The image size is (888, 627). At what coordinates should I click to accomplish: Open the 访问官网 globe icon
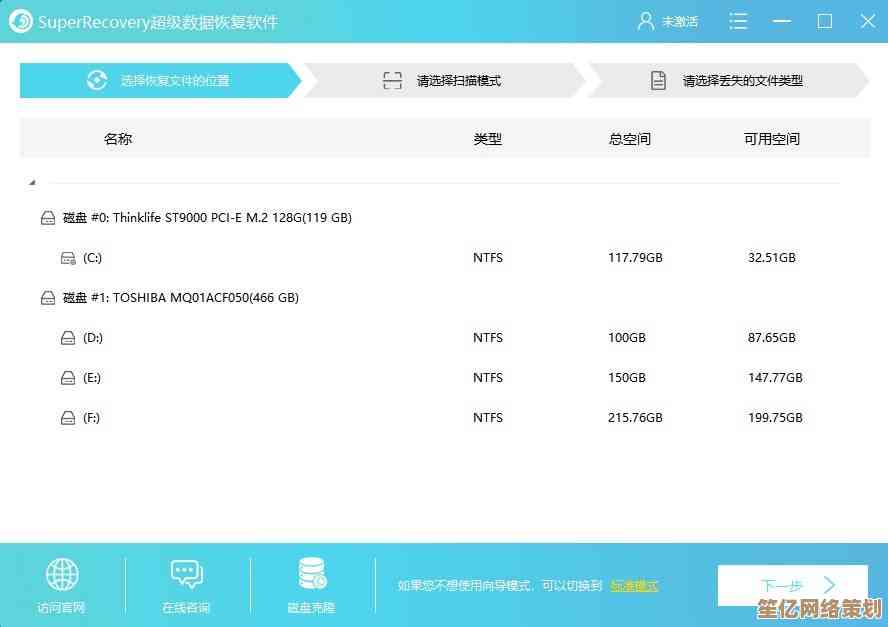tap(62, 574)
